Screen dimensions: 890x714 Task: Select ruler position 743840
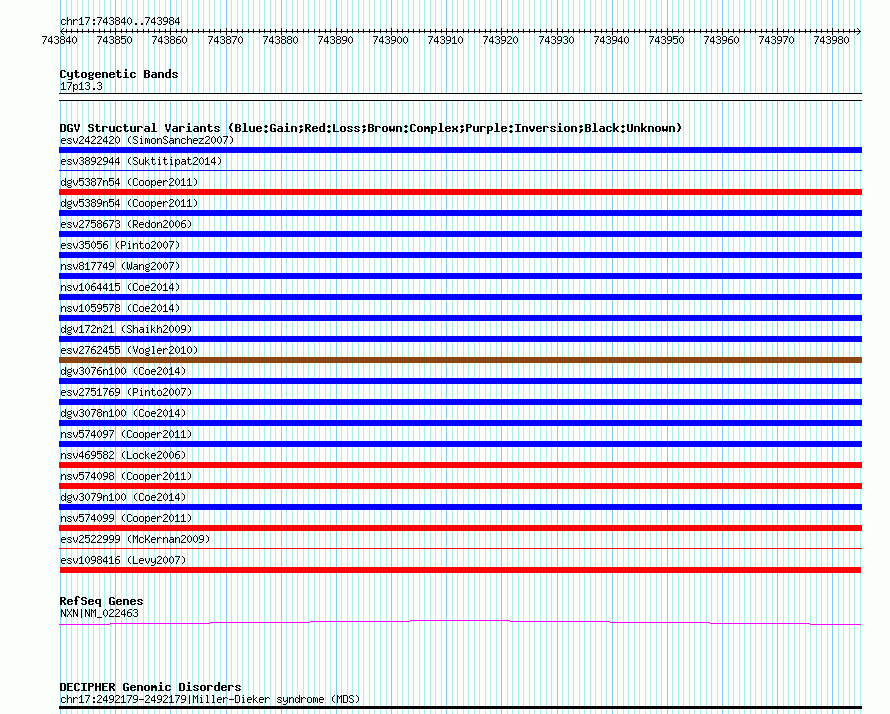click(60, 40)
